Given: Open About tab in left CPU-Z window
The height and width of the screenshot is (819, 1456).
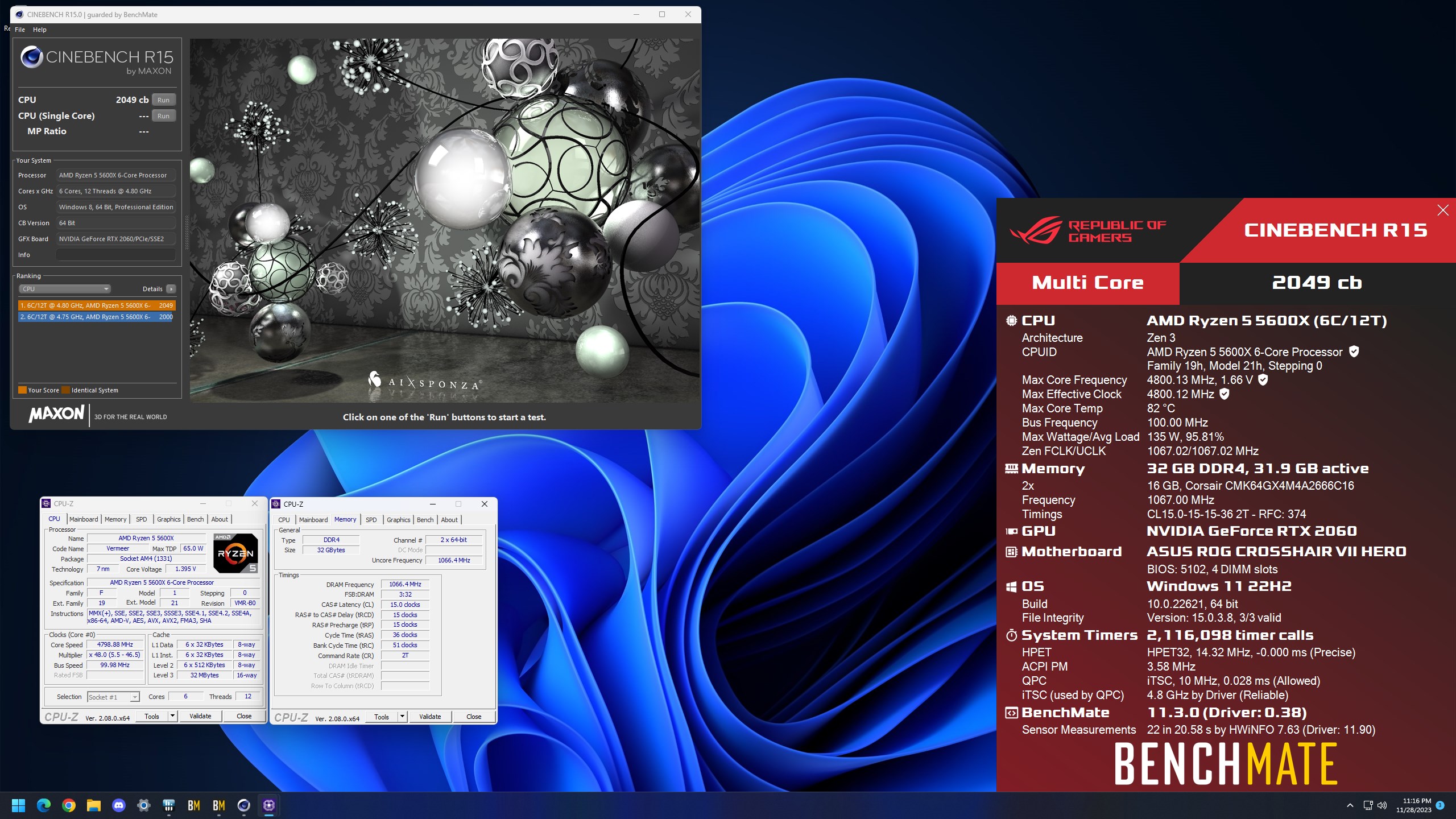Looking at the screenshot, I should (220, 519).
